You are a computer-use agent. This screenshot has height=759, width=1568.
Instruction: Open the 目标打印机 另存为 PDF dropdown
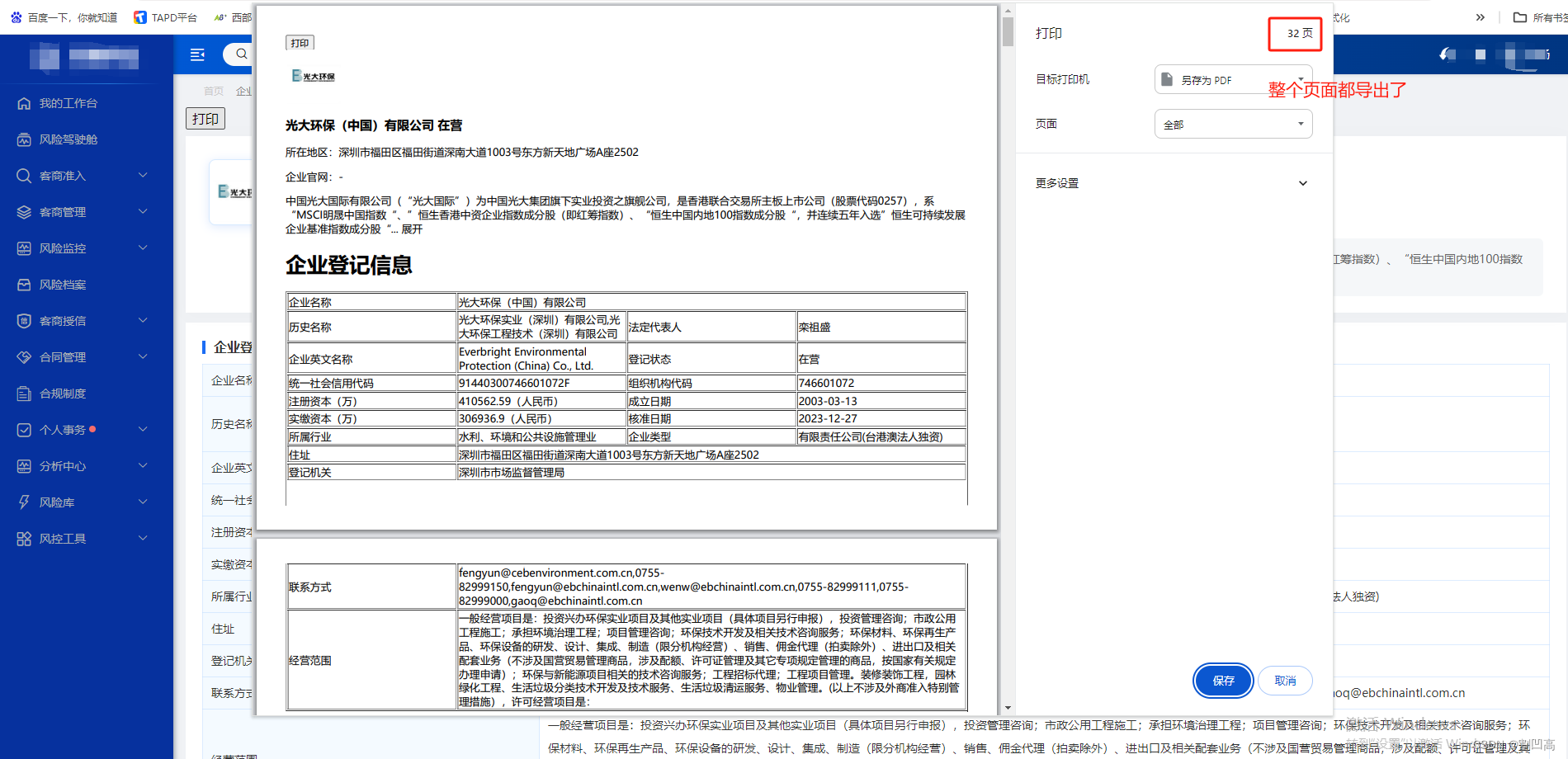pos(1233,79)
